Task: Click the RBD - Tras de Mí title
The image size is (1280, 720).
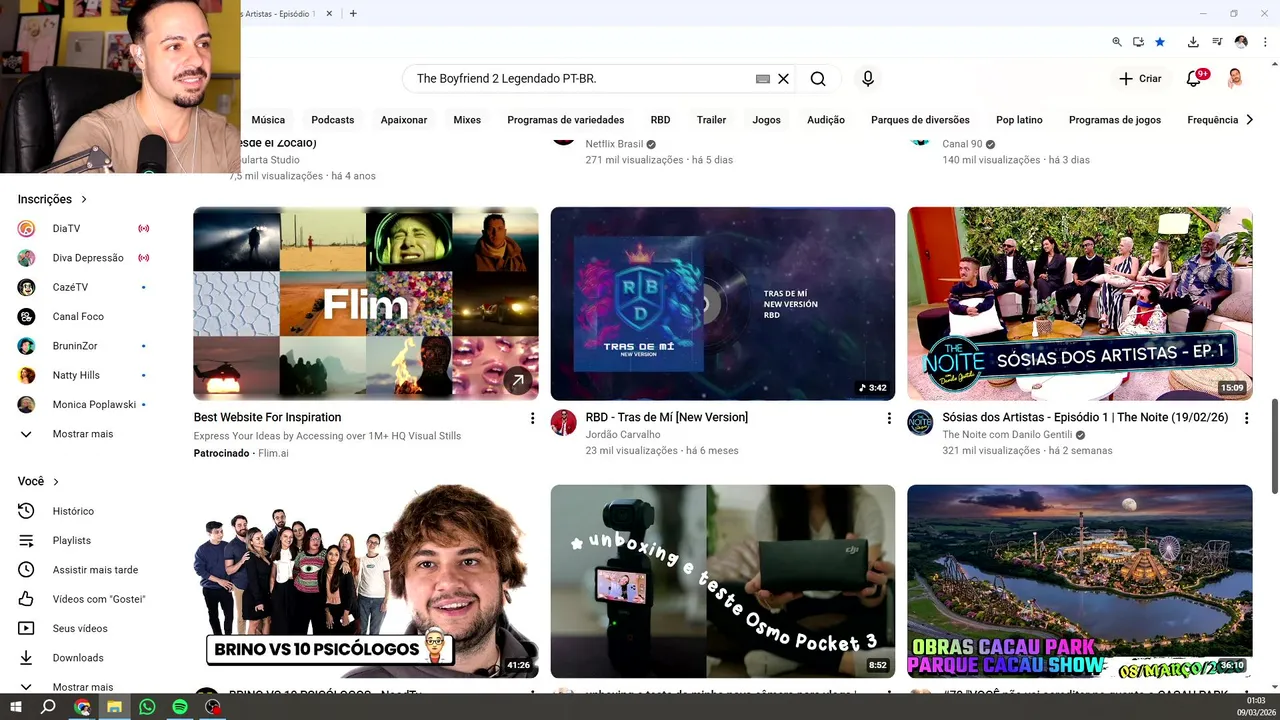Action: pos(667,417)
